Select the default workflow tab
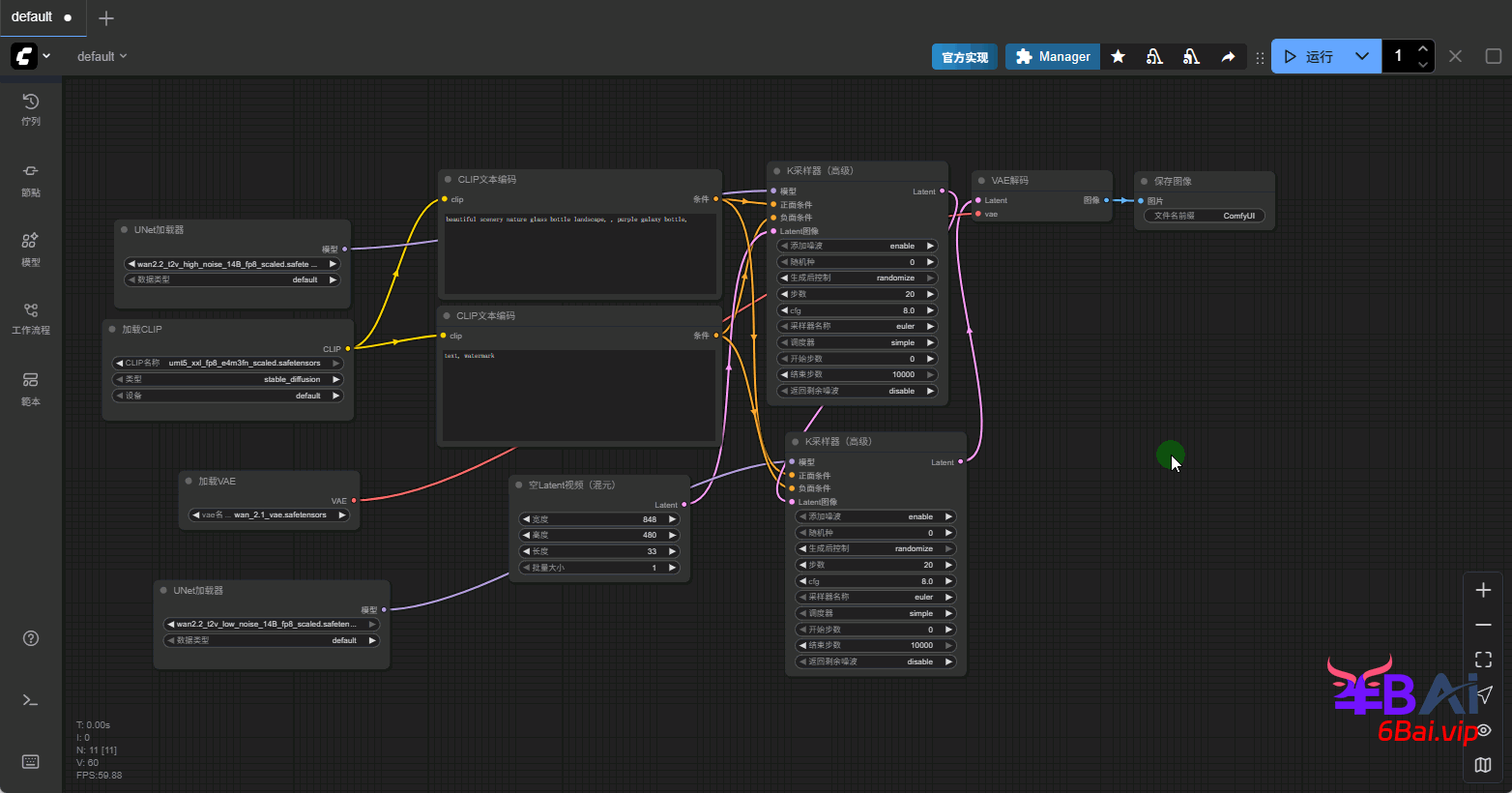 pos(33,17)
